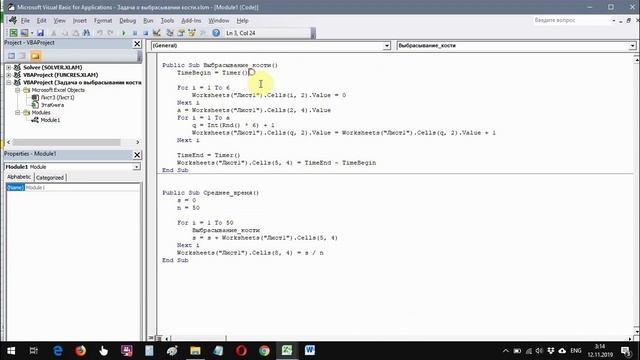Open Properties Window toolbar icon

pyautogui.click(x=181, y=33)
